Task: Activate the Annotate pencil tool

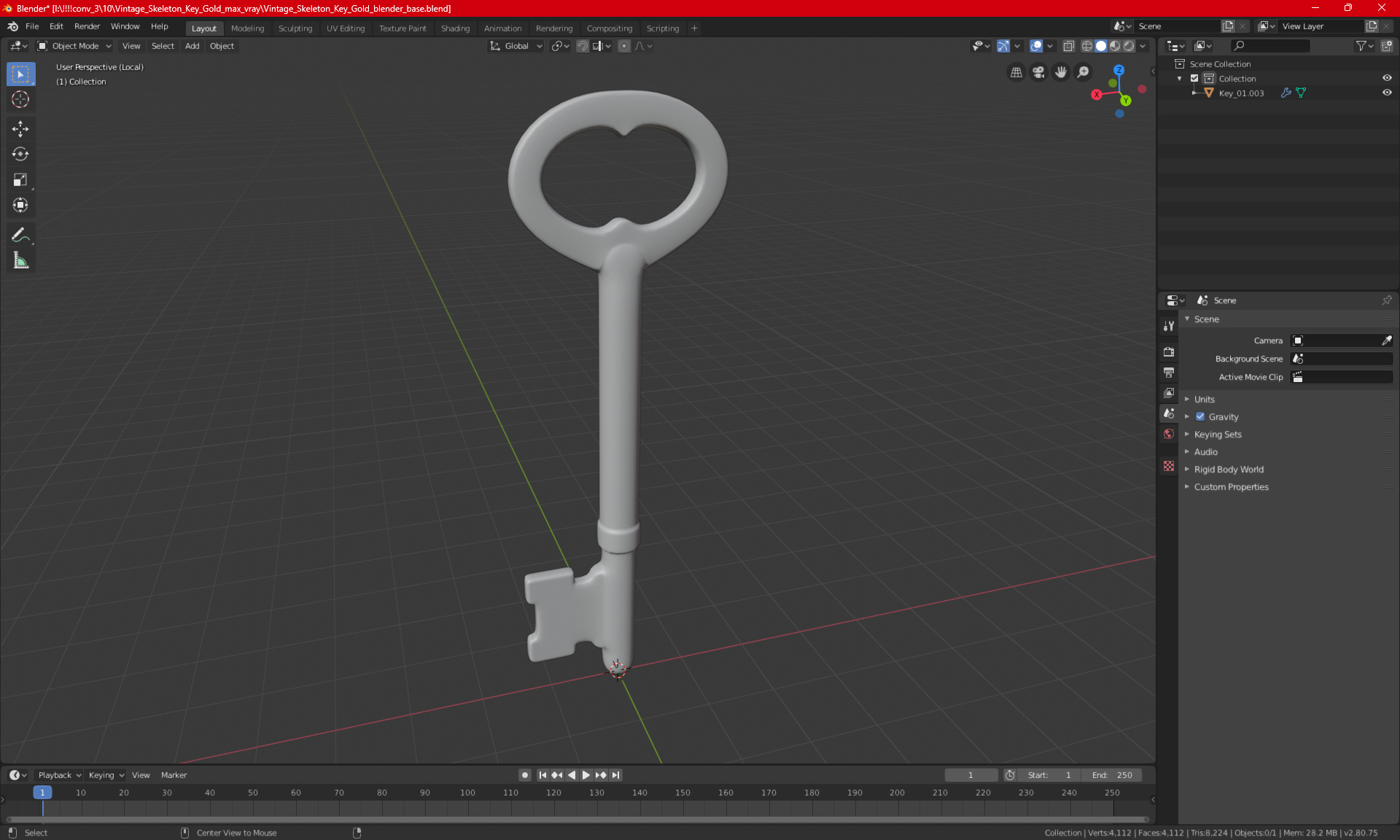Action: 20,235
